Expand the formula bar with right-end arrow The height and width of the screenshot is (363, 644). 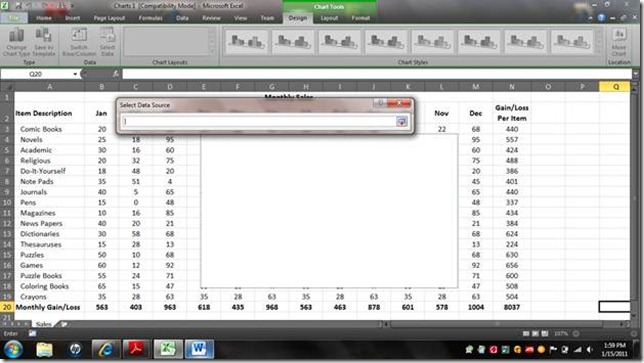click(x=636, y=74)
